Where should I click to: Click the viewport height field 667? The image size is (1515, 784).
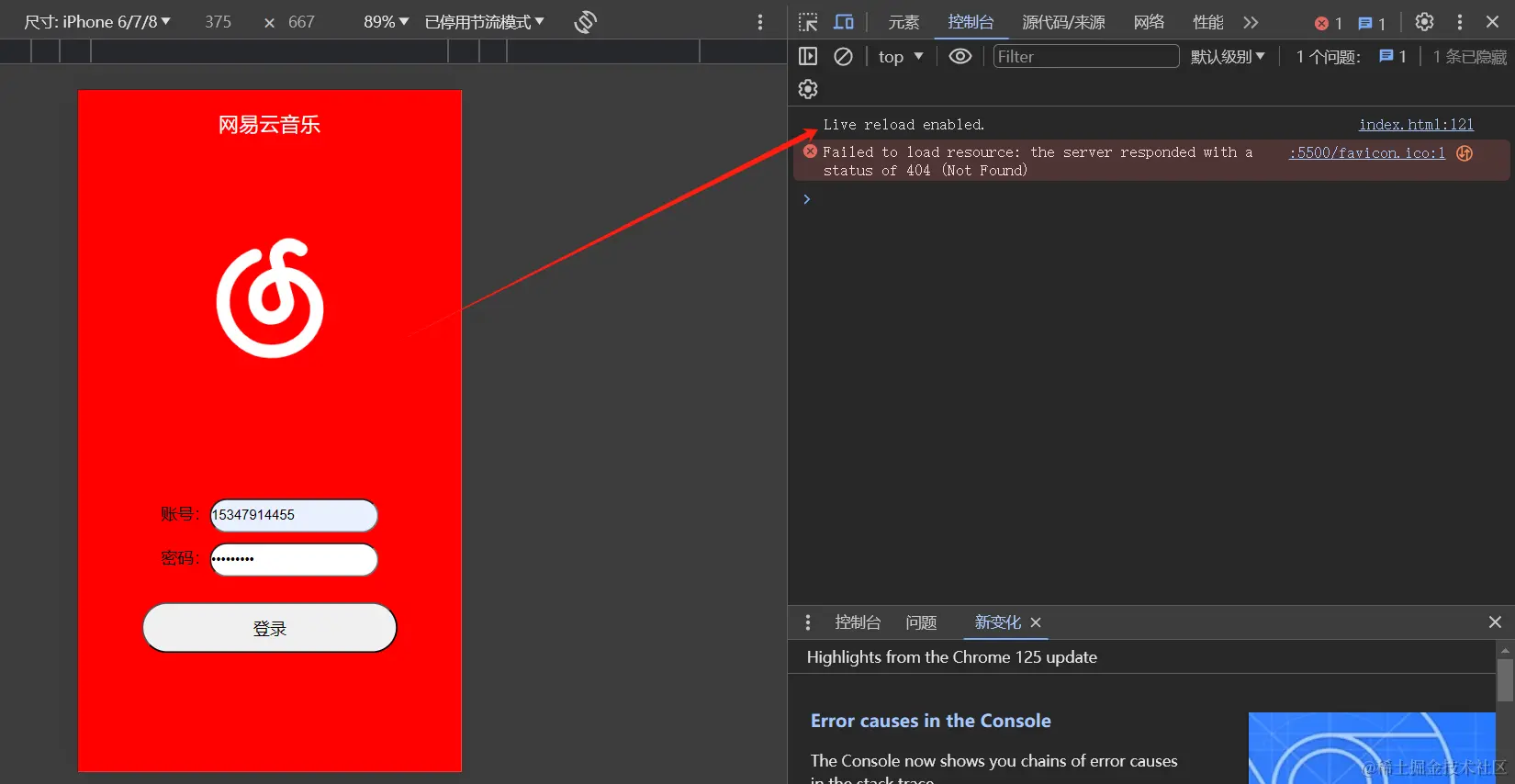[301, 22]
